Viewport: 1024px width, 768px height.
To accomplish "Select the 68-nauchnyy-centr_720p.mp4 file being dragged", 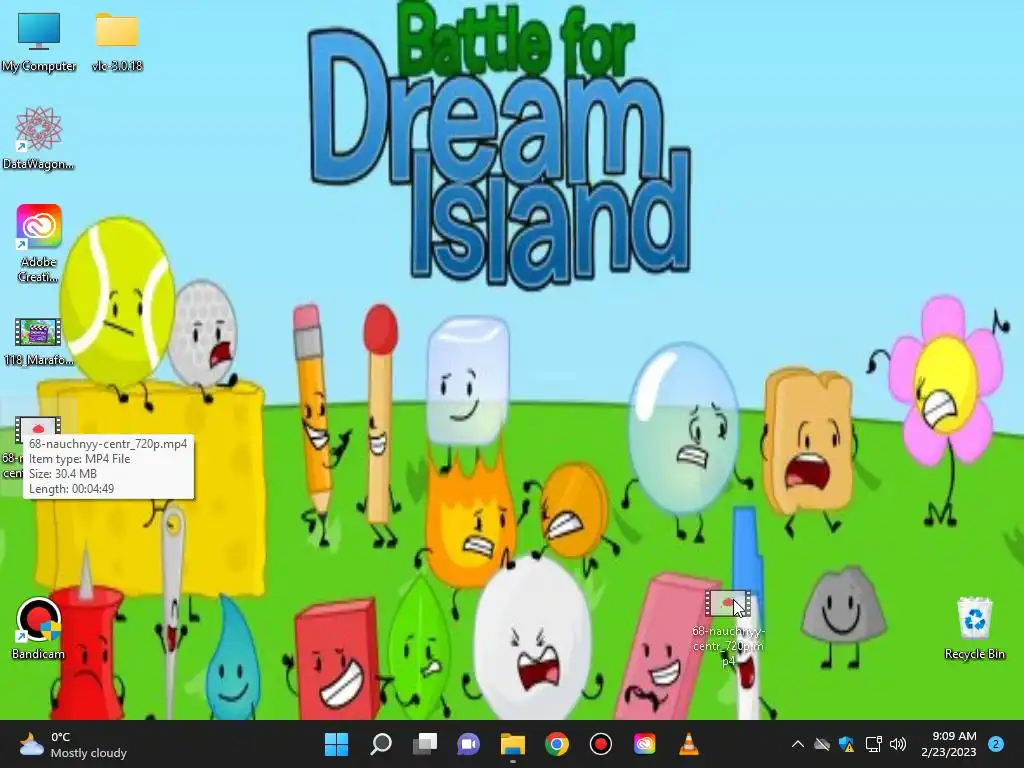I will (728, 627).
